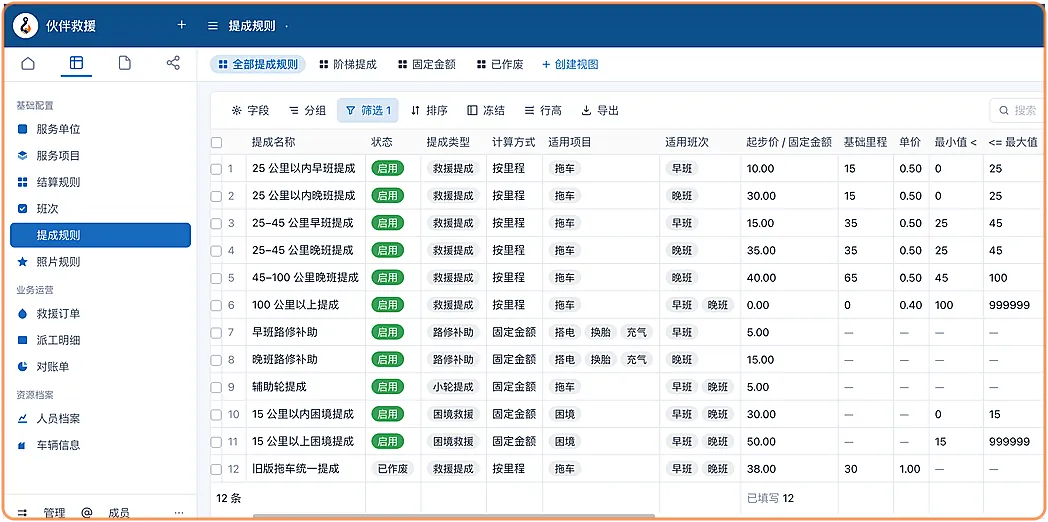The height and width of the screenshot is (522, 1048).
Task: Click the 小轮提成 tag in 辅助轮提成 row
Action: click(452, 387)
